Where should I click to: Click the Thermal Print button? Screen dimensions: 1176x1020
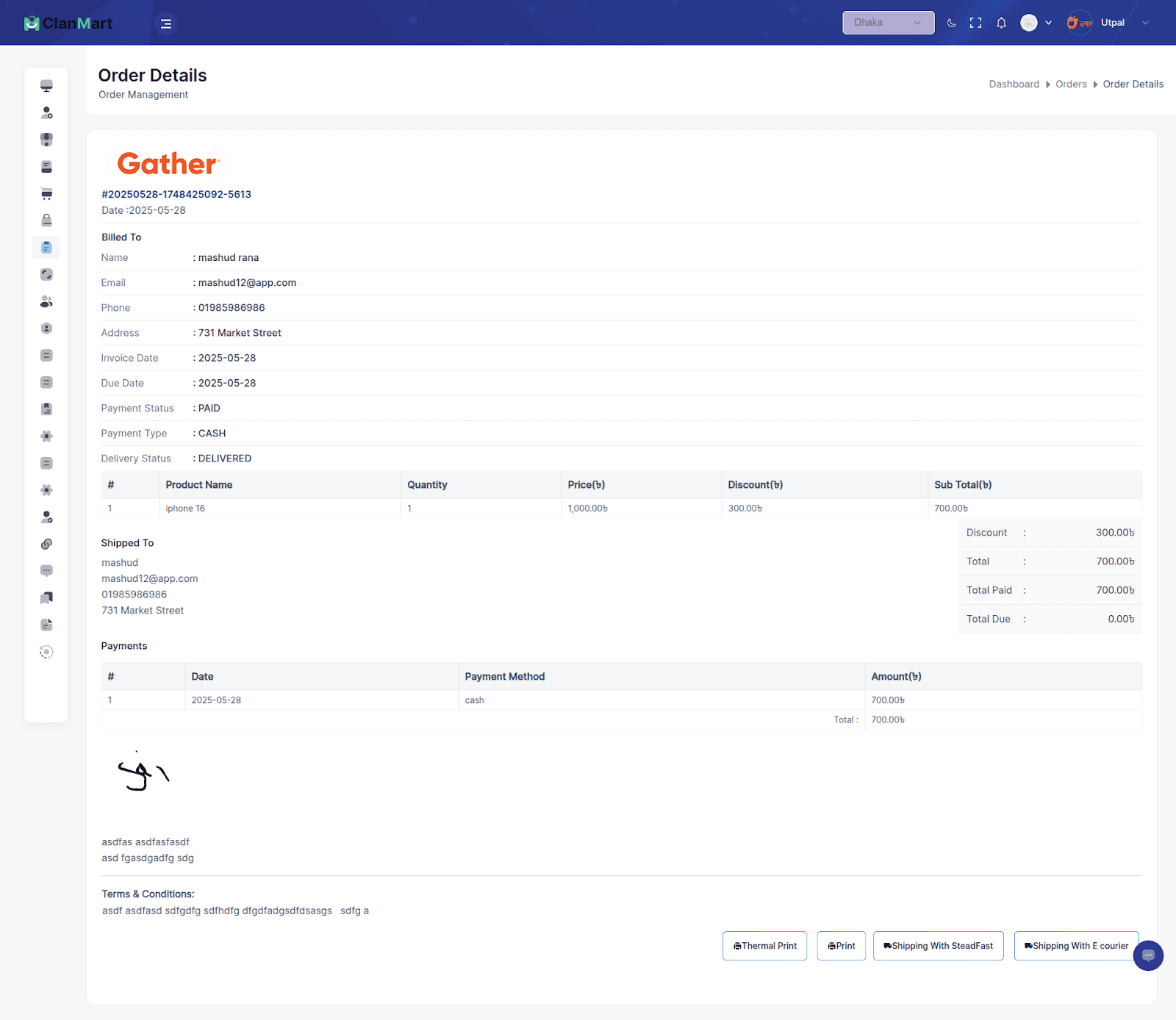[764, 946]
